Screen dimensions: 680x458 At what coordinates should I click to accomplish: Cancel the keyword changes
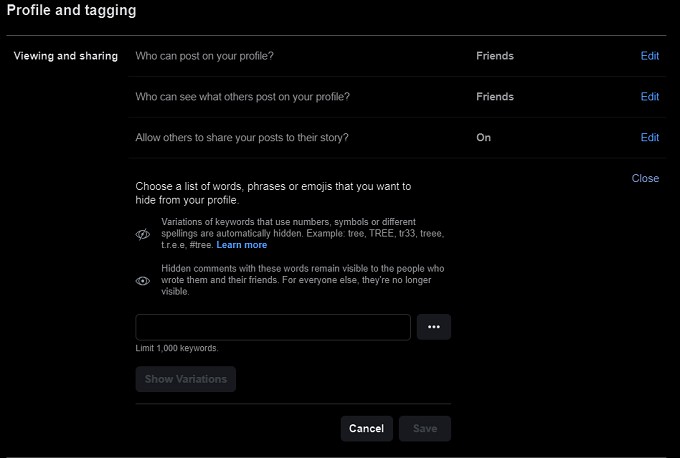(x=366, y=429)
